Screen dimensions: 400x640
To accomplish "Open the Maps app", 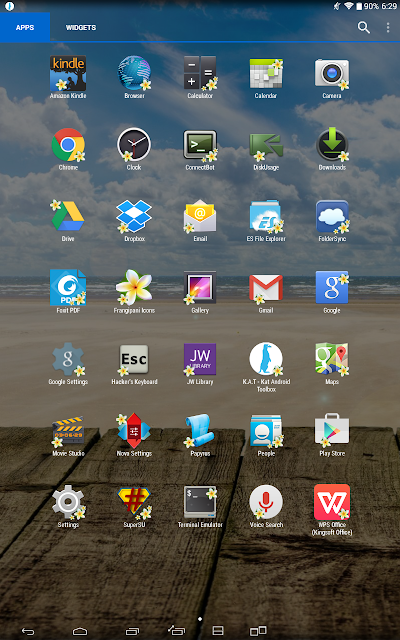I will tap(332, 359).
